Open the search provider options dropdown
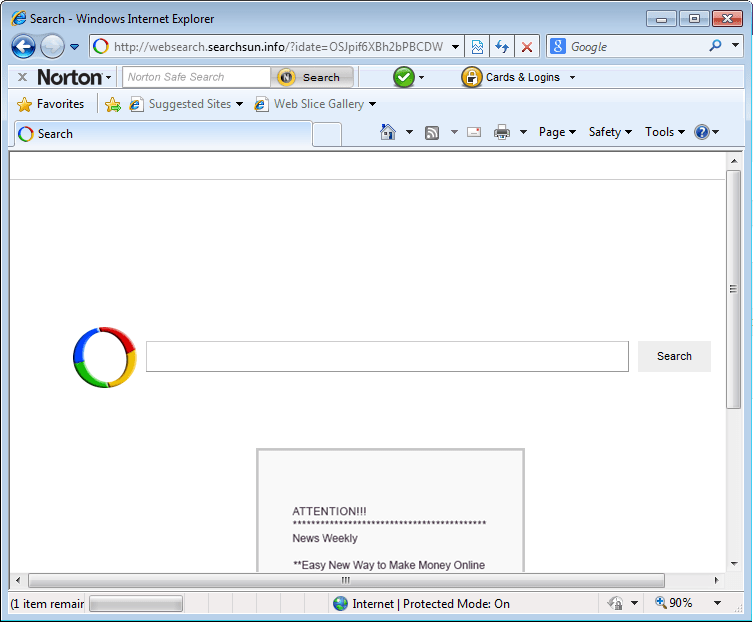 click(735, 46)
